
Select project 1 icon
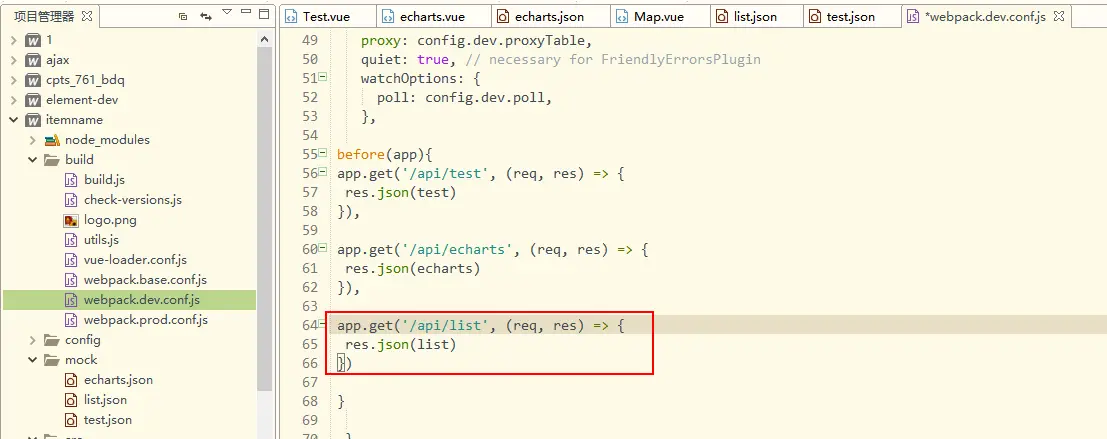33,40
